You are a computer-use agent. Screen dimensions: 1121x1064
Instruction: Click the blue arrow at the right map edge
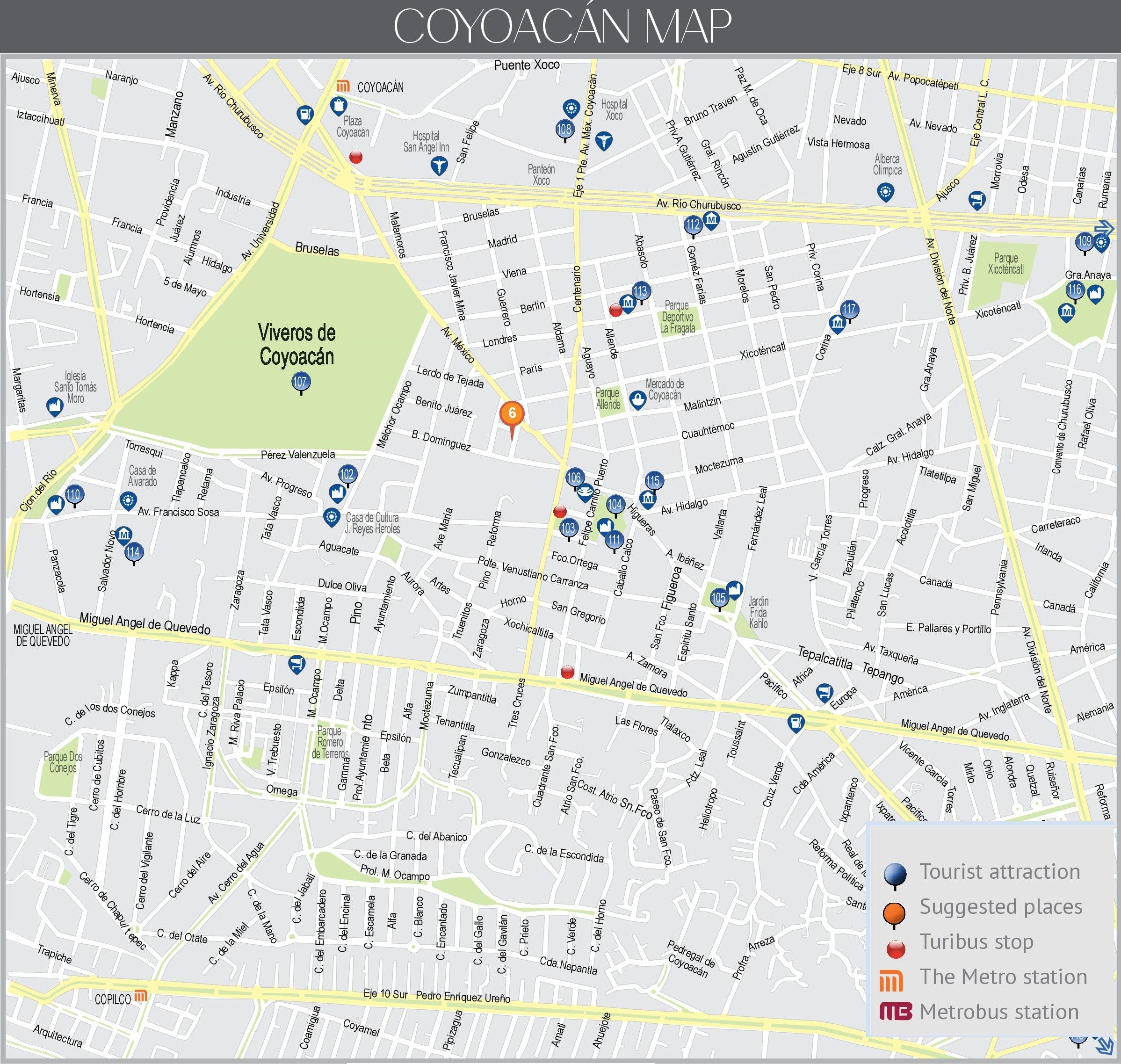pyautogui.click(x=1104, y=228)
